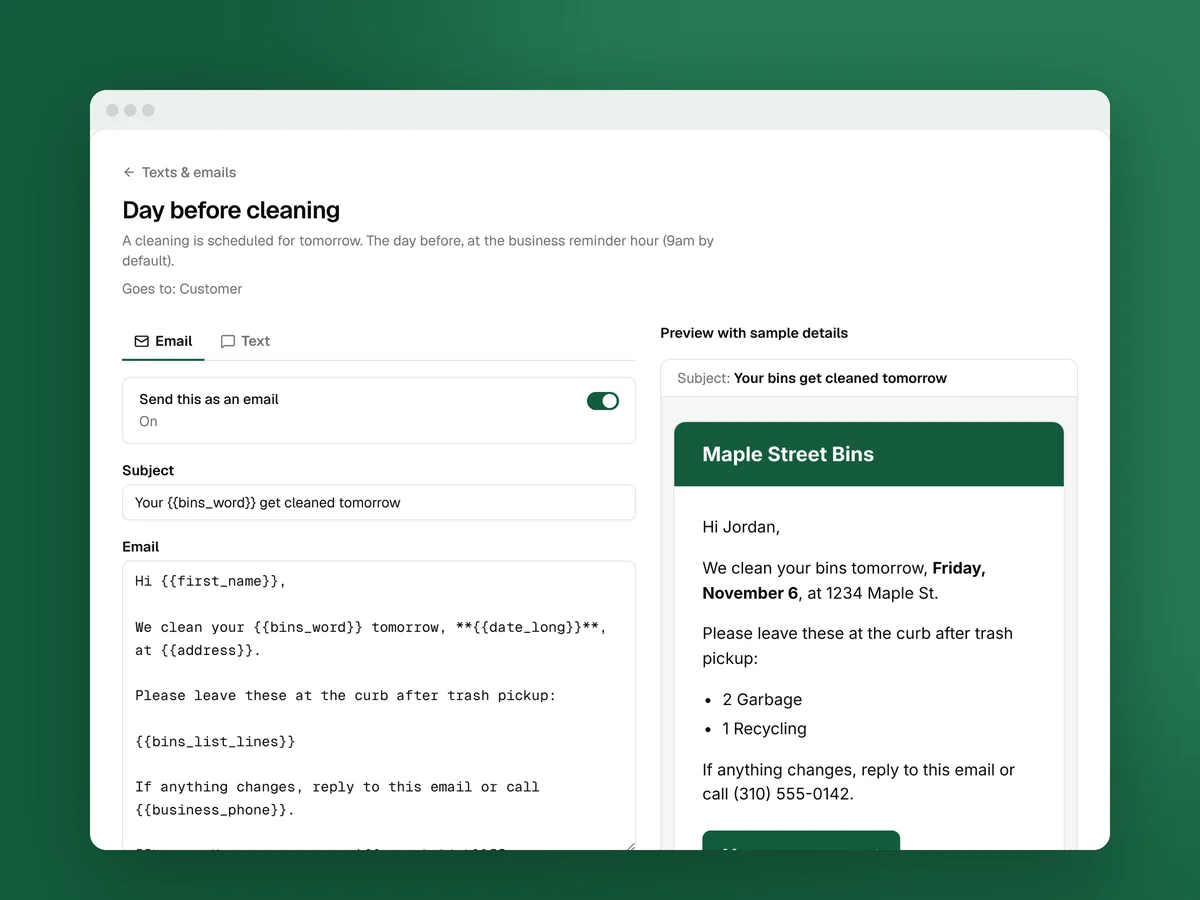Screen dimensions: 1200x900
Task: Switch to the Text tab
Action: (245, 341)
